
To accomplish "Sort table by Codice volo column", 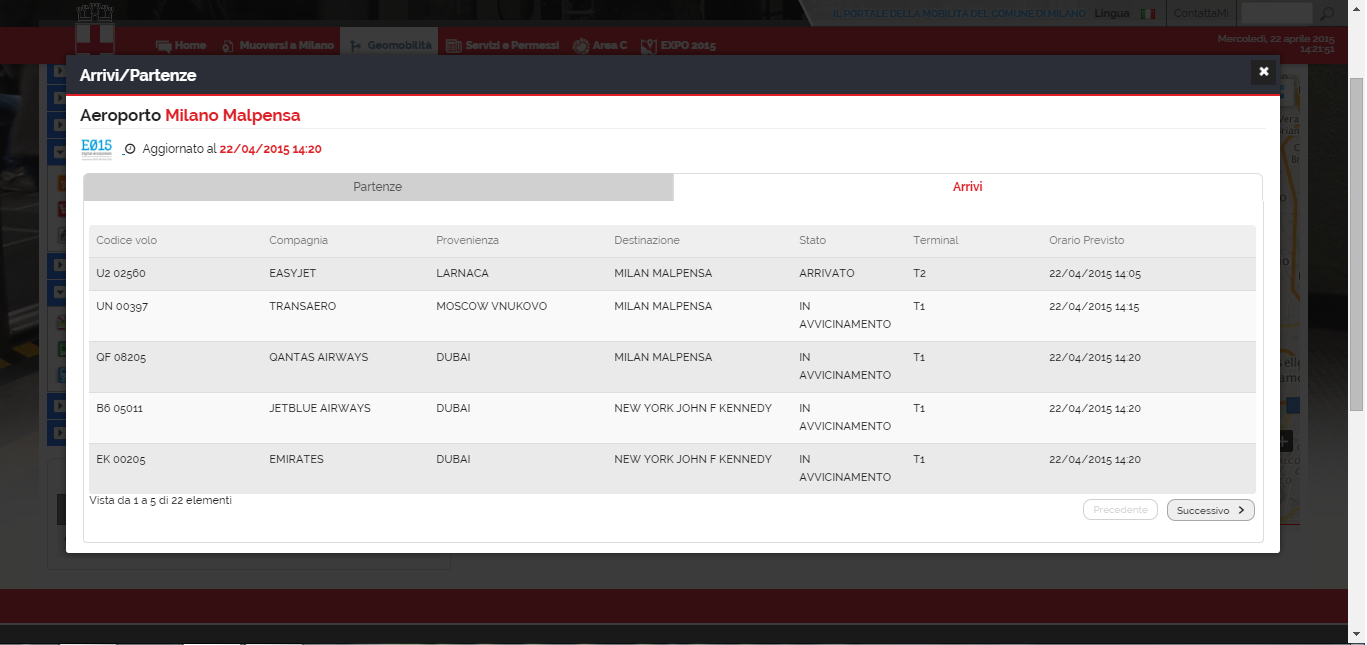I will click(x=127, y=241).
